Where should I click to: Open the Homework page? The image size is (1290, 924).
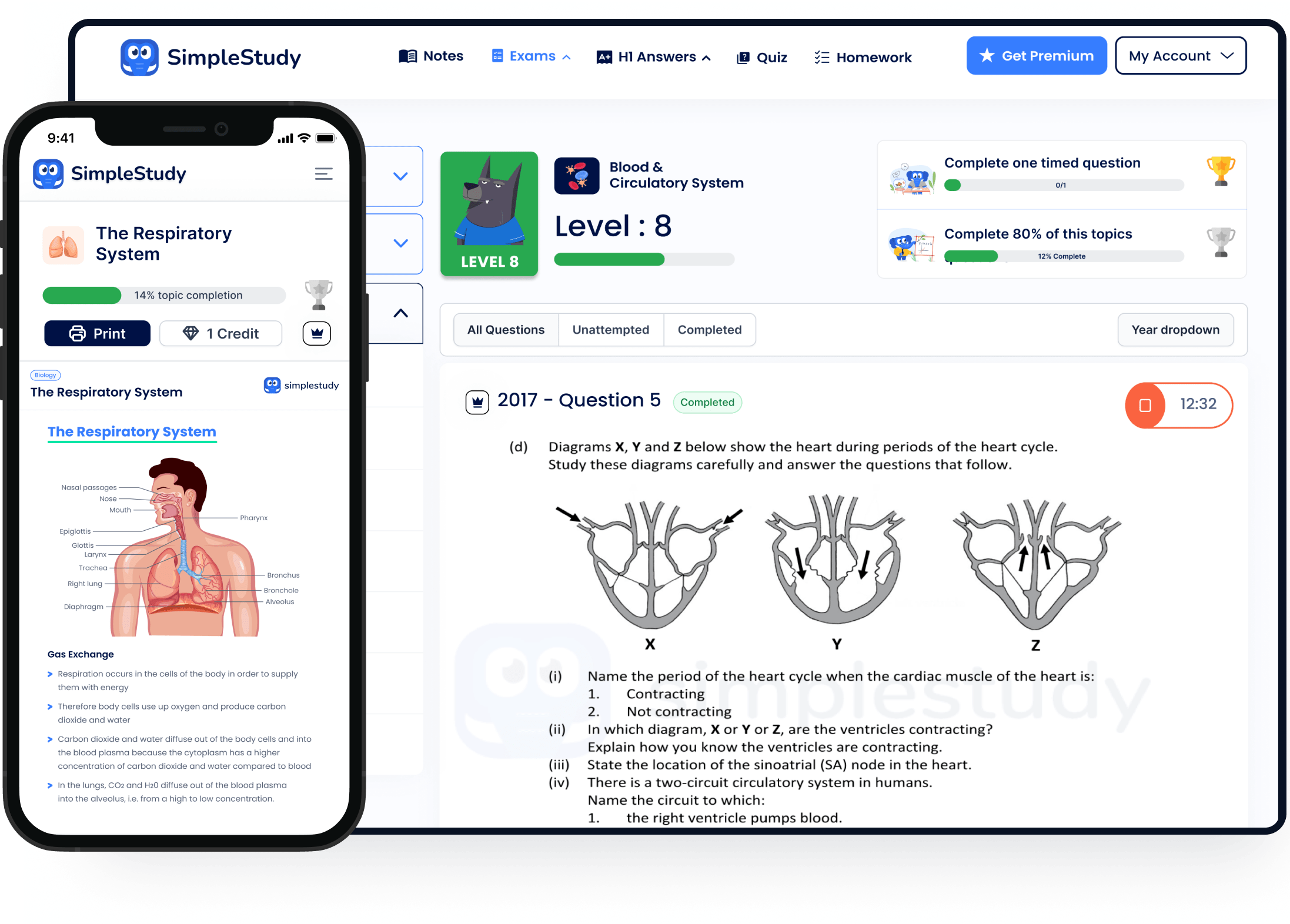tap(863, 58)
